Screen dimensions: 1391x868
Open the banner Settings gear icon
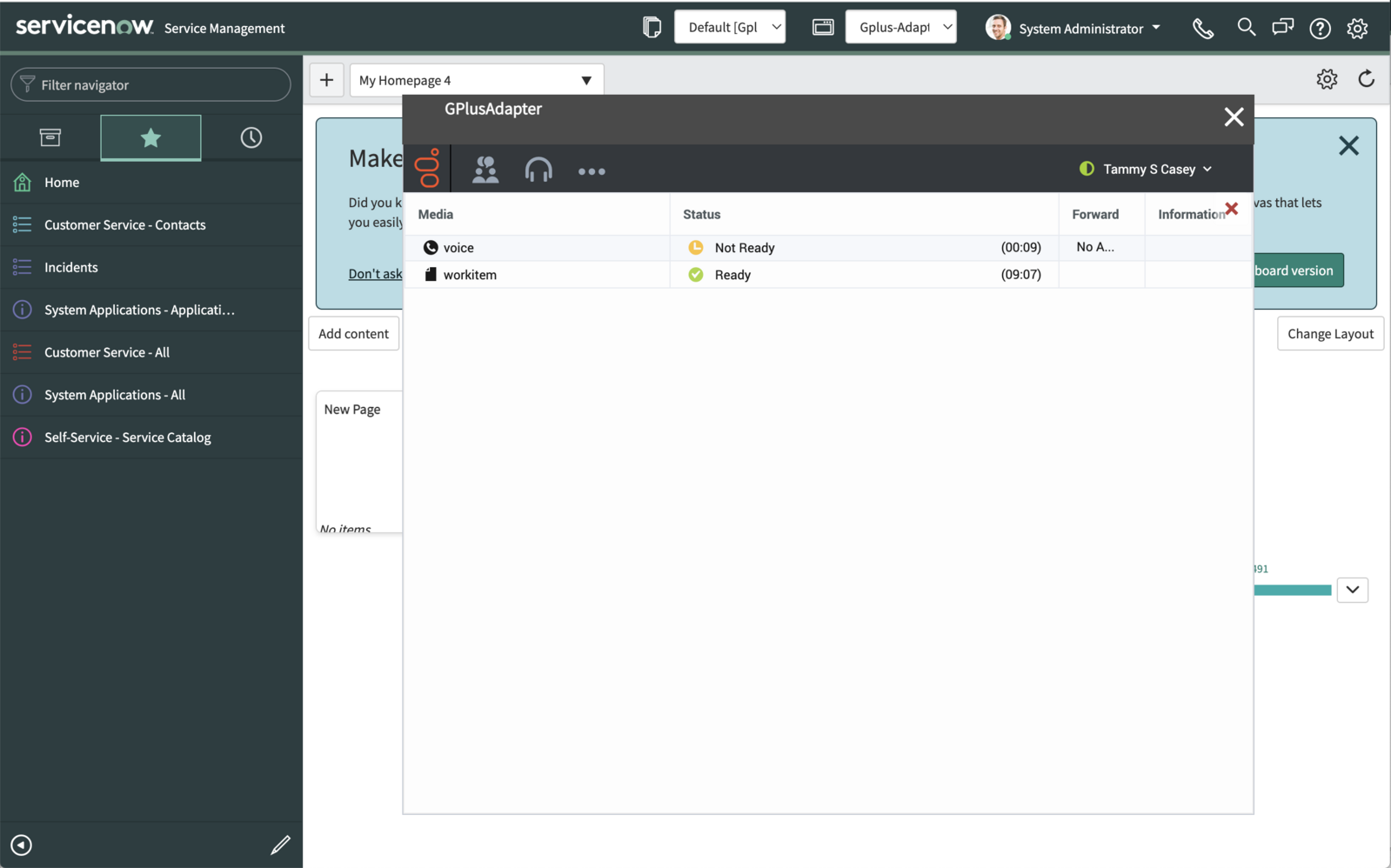tap(1357, 29)
